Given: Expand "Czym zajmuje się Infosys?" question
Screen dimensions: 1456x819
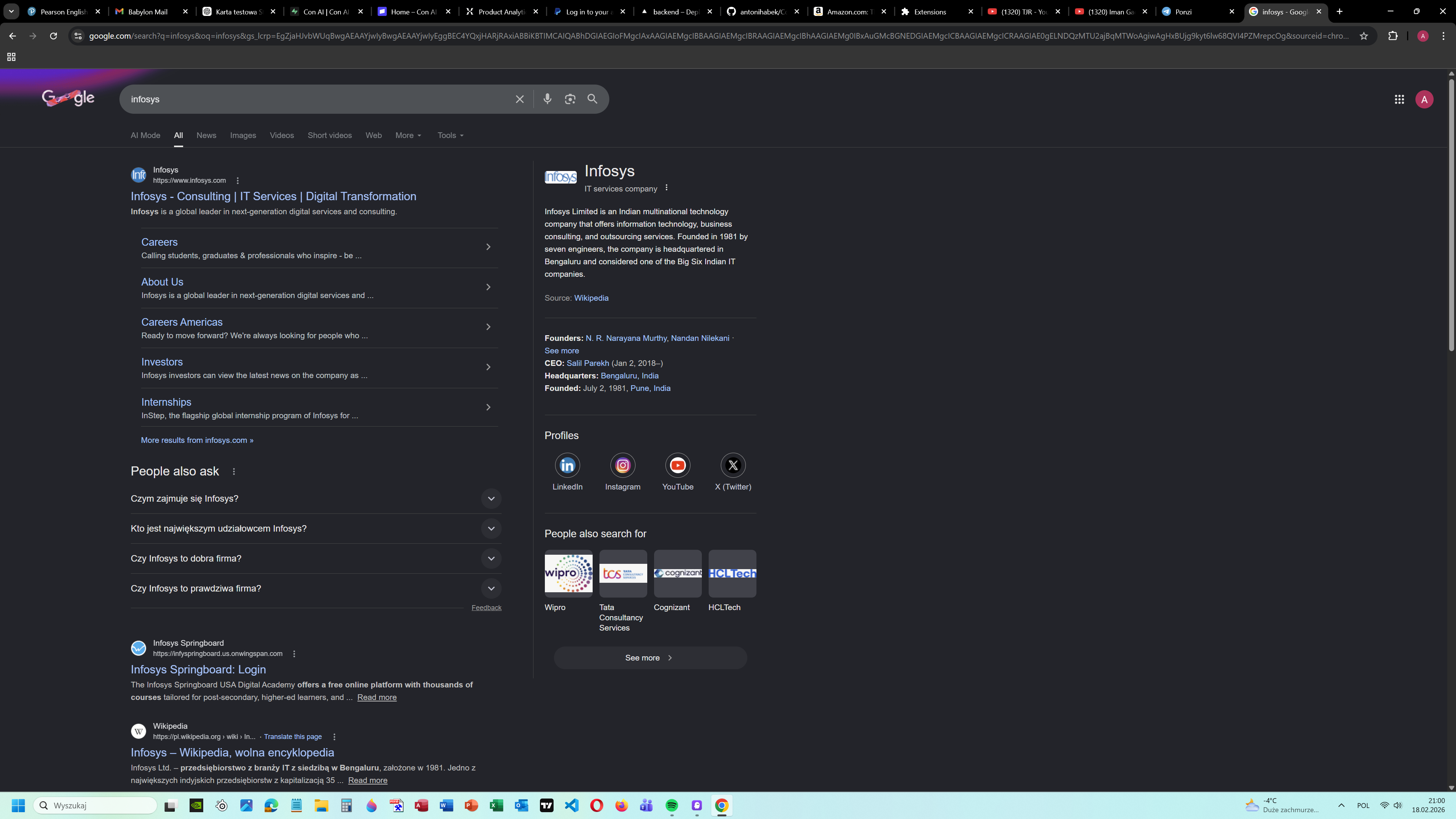Looking at the screenshot, I should click(x=491, y=499).
